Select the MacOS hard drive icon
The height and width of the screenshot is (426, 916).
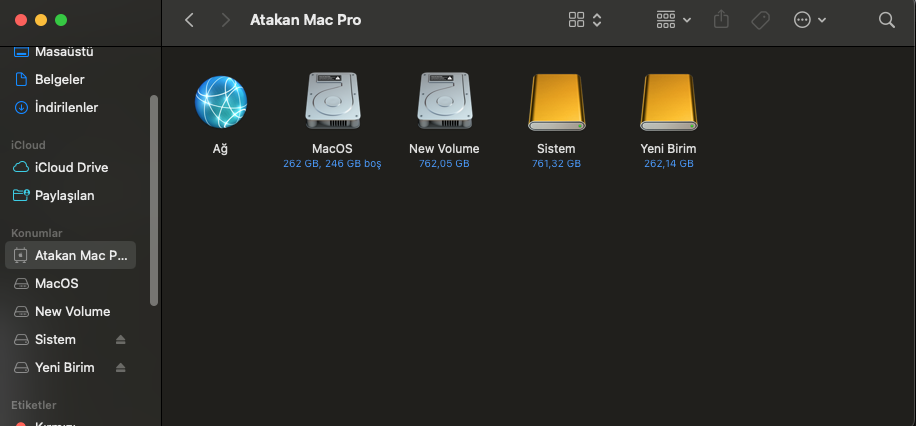click(x=332, y=102)
